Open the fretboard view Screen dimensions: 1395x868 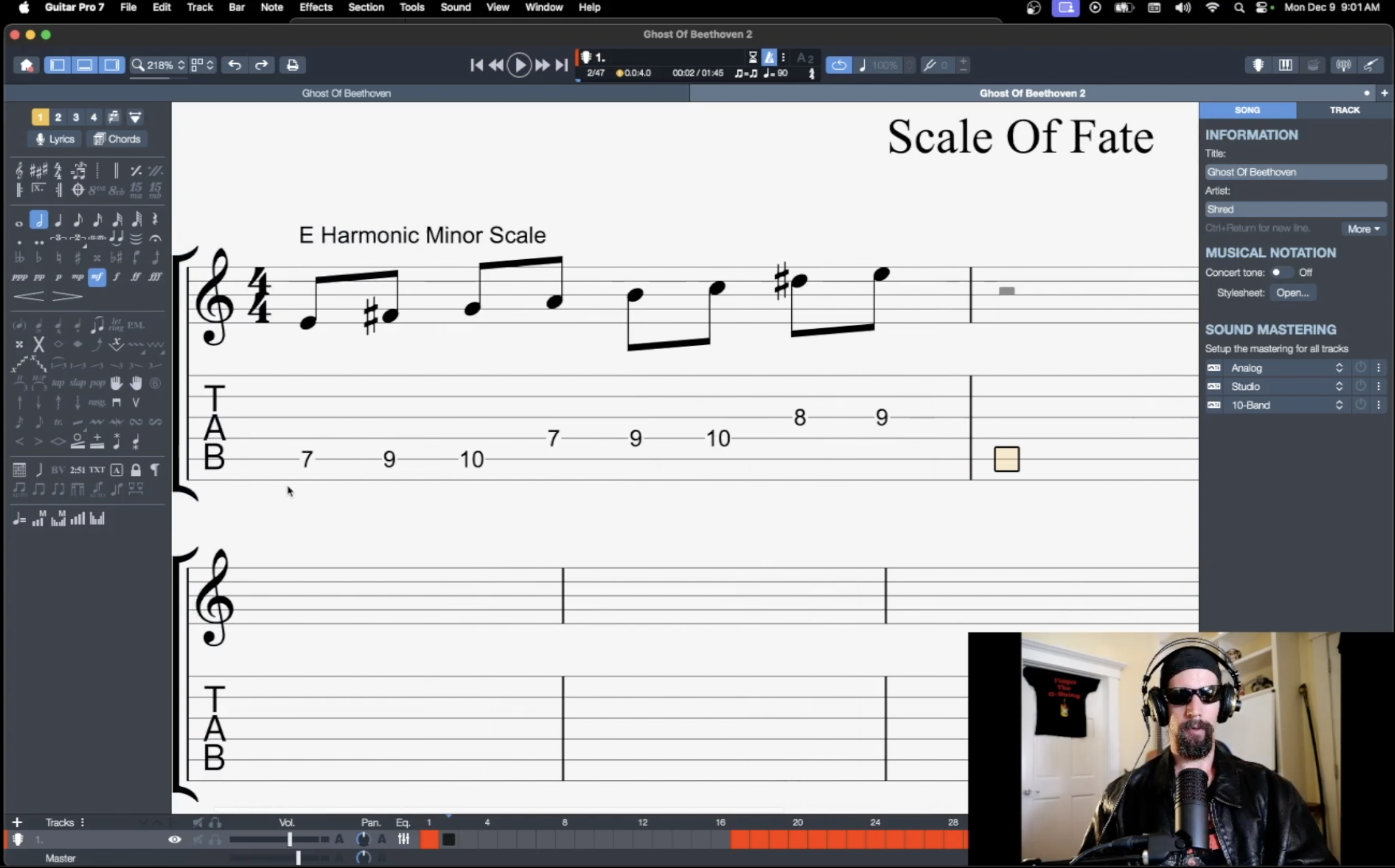pyautogui.click(x=1258, y=65)
